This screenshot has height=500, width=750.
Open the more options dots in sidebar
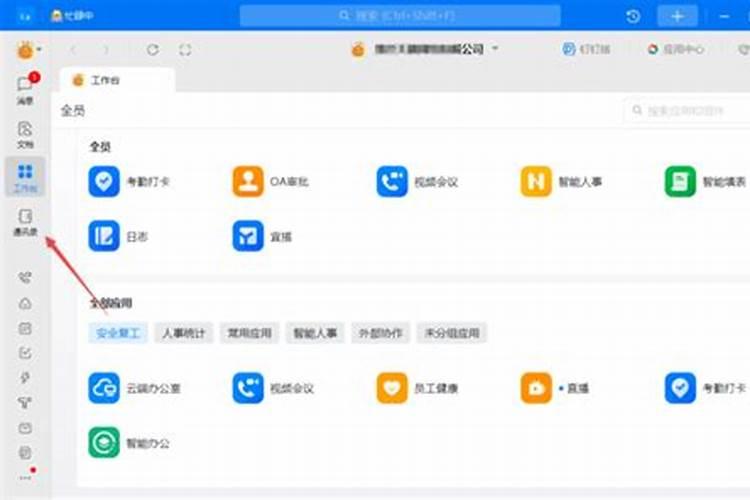click(25, 477)
